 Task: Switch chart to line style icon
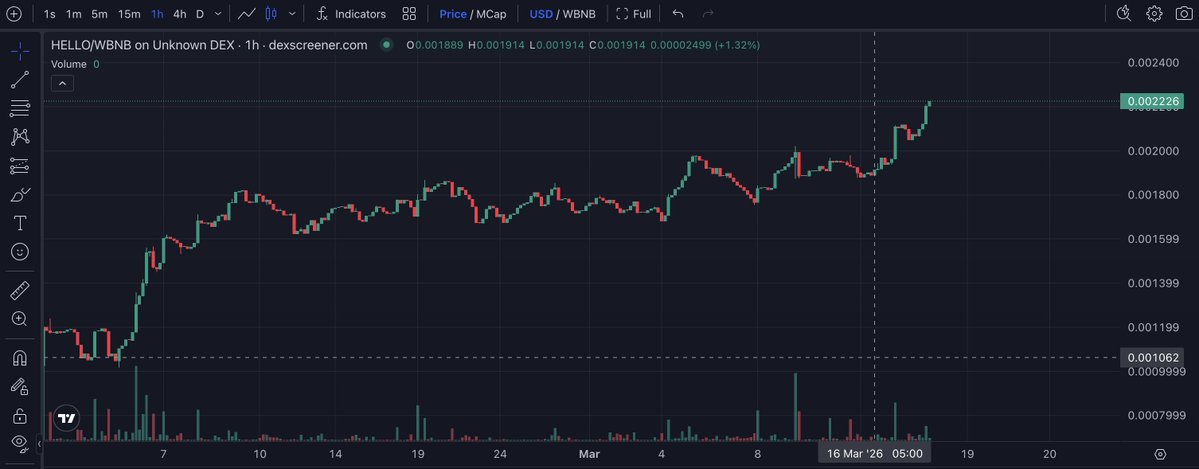(246, 14)
